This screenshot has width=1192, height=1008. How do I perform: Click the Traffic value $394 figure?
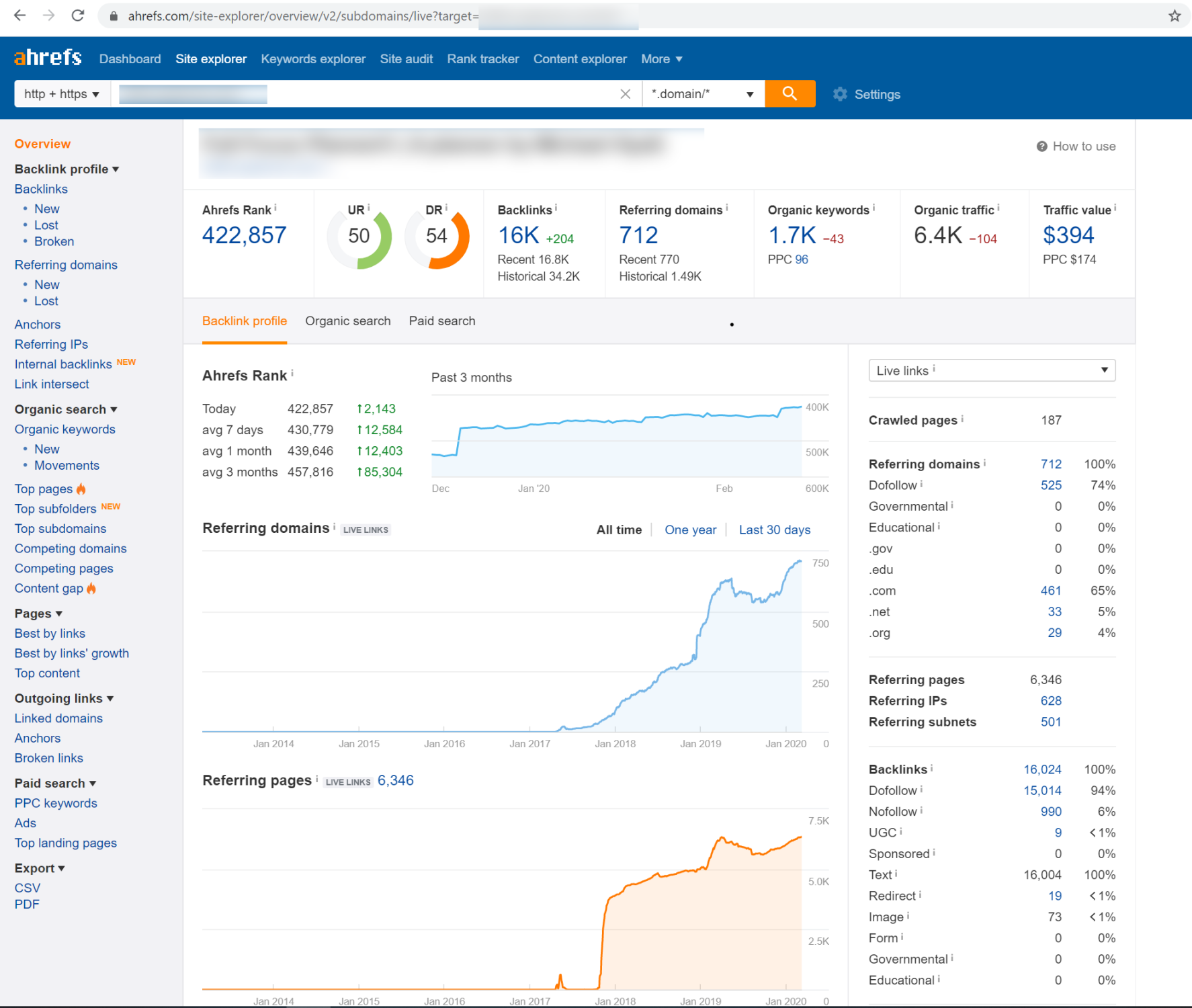pyautogui.click(x=1068, y=235)
